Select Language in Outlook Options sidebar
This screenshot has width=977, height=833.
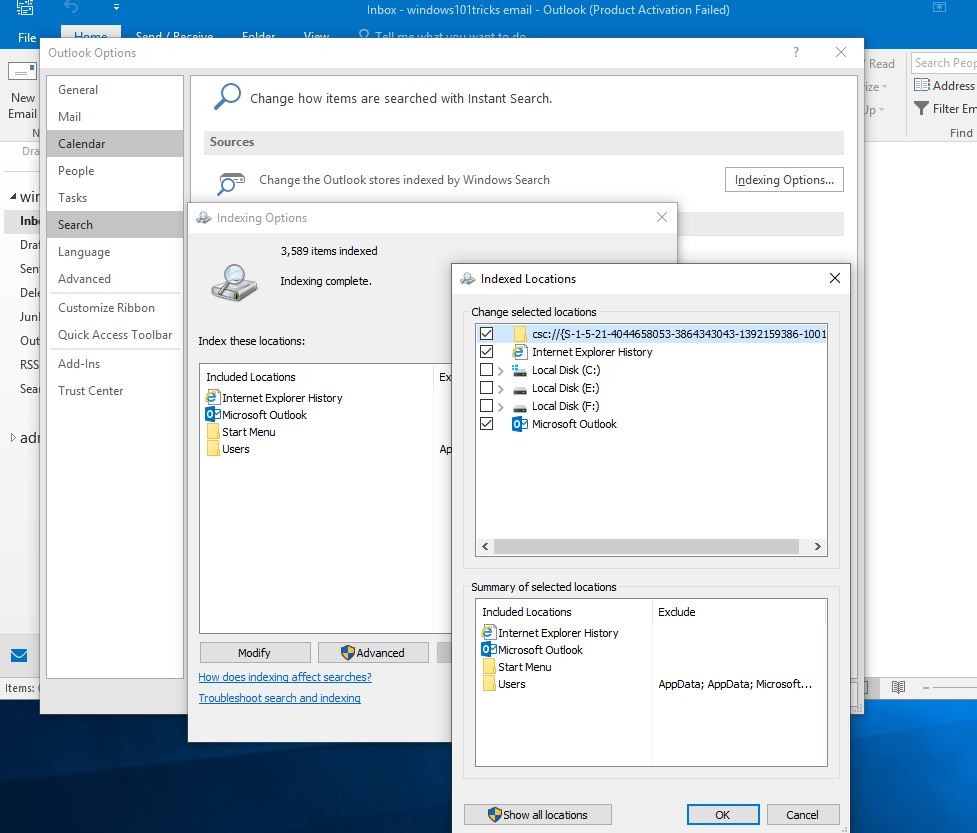(x=115, y=252)
